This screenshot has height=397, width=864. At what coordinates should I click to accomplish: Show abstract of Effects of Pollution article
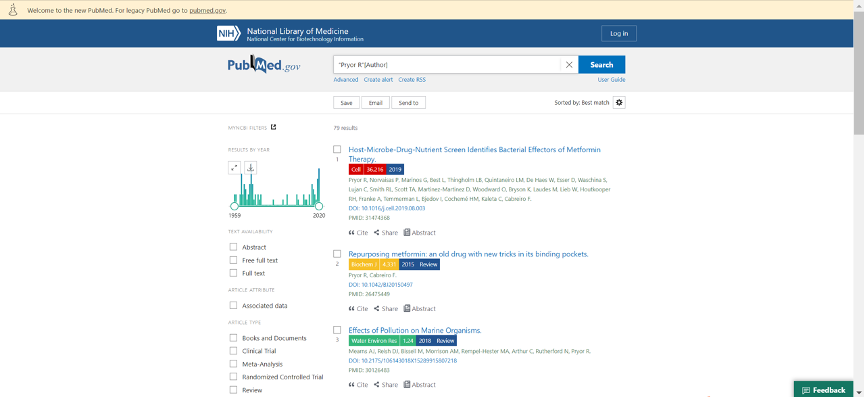(x=419, y=385)
